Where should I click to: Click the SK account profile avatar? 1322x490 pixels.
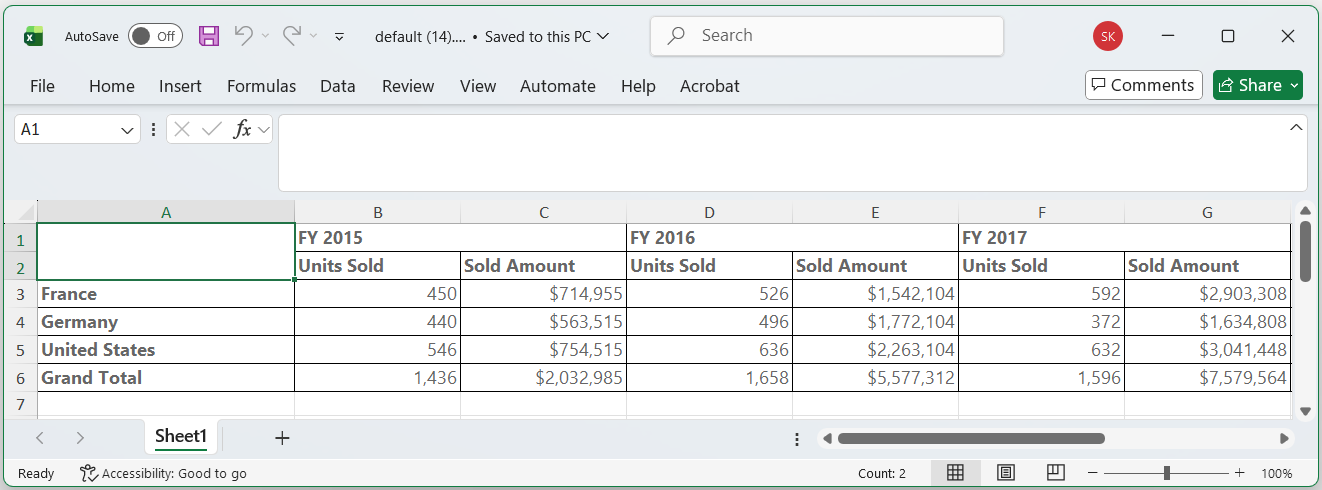pyautogui.click(x=1107, y=36)
